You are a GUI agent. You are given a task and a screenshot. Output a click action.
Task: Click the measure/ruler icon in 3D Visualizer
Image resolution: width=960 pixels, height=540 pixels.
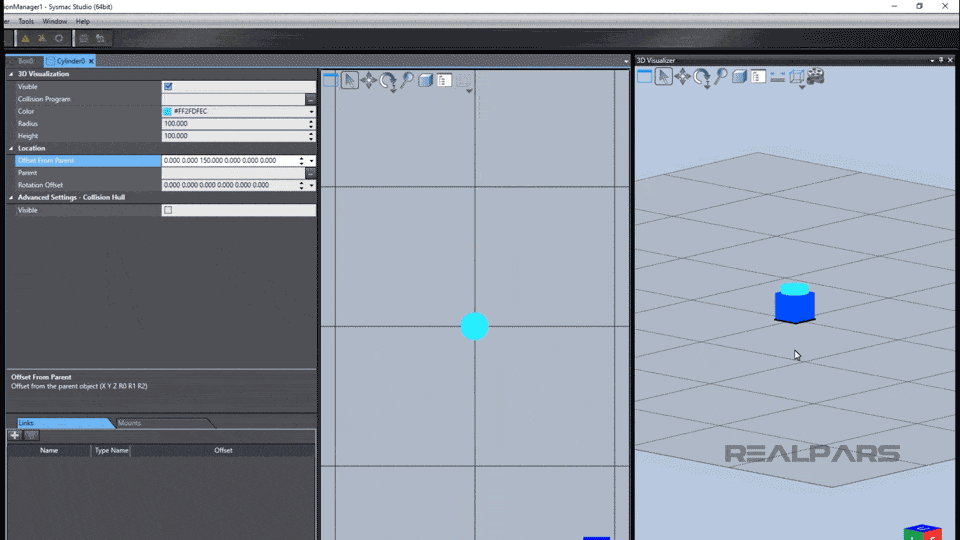click(x=778, y=77)
